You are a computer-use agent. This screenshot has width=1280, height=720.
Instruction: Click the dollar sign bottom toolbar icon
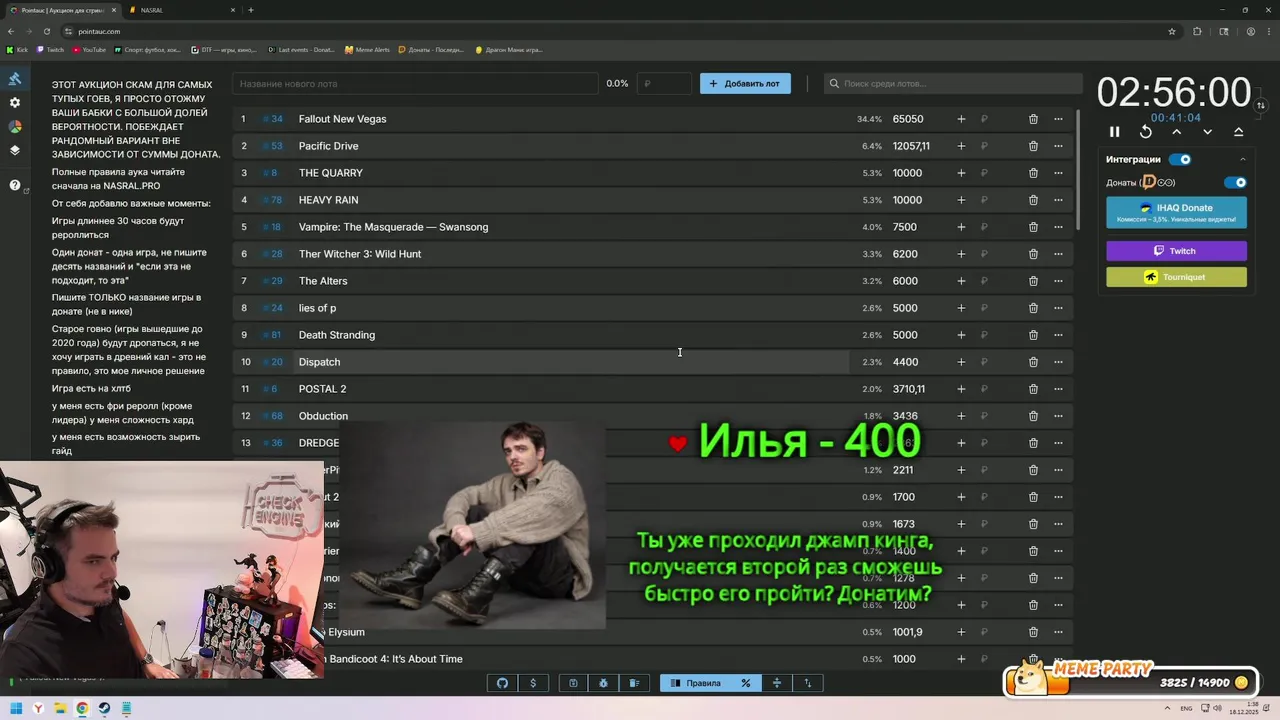533,683
